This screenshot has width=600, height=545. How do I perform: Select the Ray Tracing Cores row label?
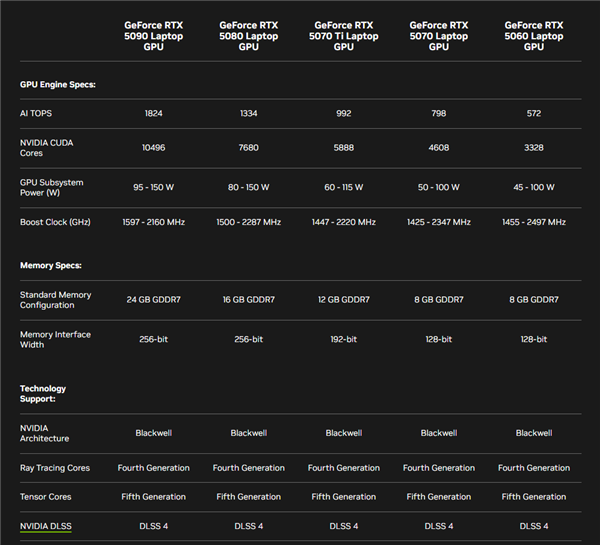(55, 468)
